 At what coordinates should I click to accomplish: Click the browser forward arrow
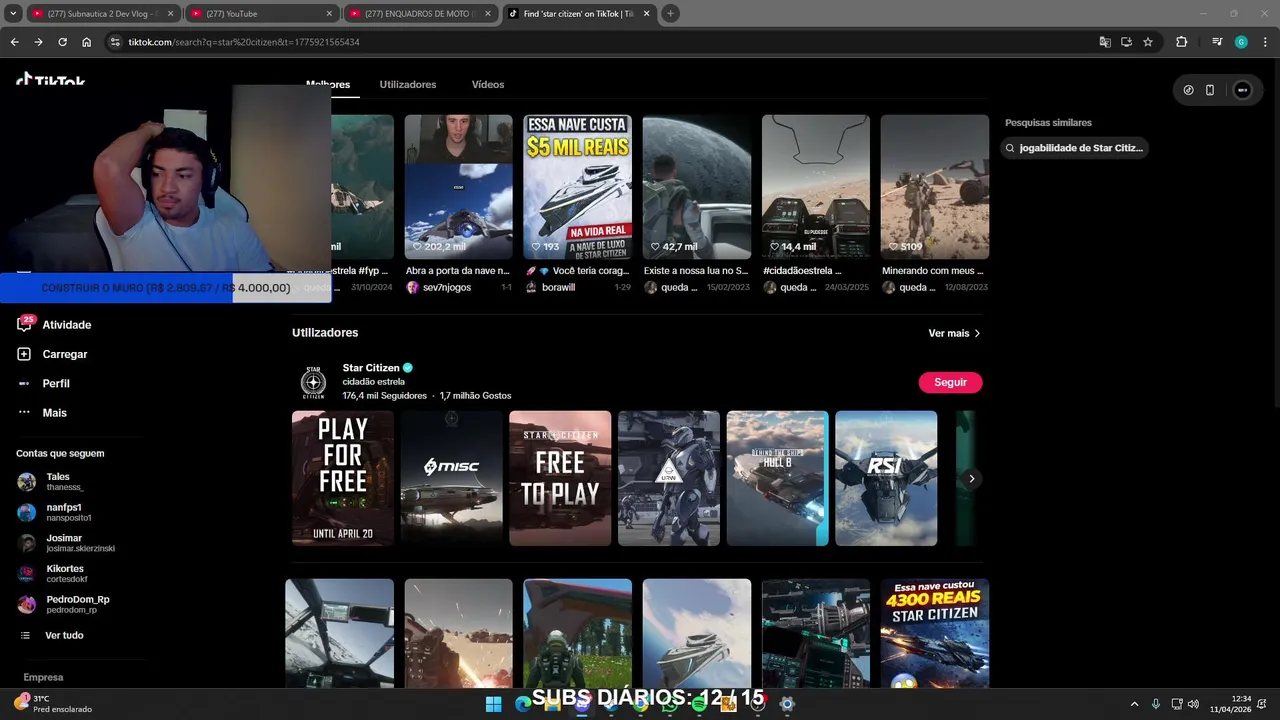click(38, 42)
